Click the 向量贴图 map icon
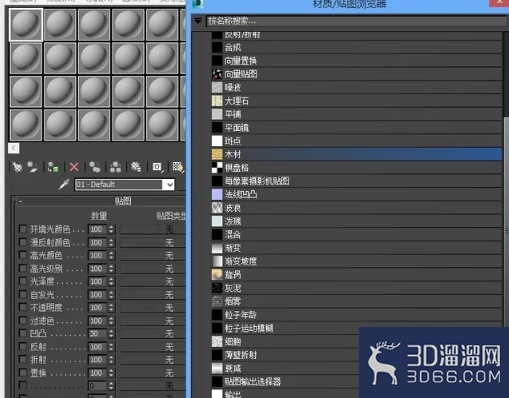Image resolution: width=509 pixels, height=398 pixels. pyautogui.click(x=217, y=74)
